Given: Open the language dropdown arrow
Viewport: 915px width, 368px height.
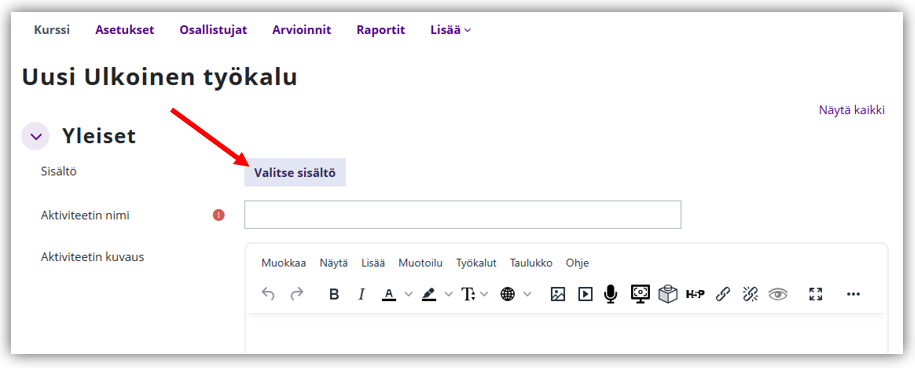Looking at the screenshot, I should click(x=528, y=295).
